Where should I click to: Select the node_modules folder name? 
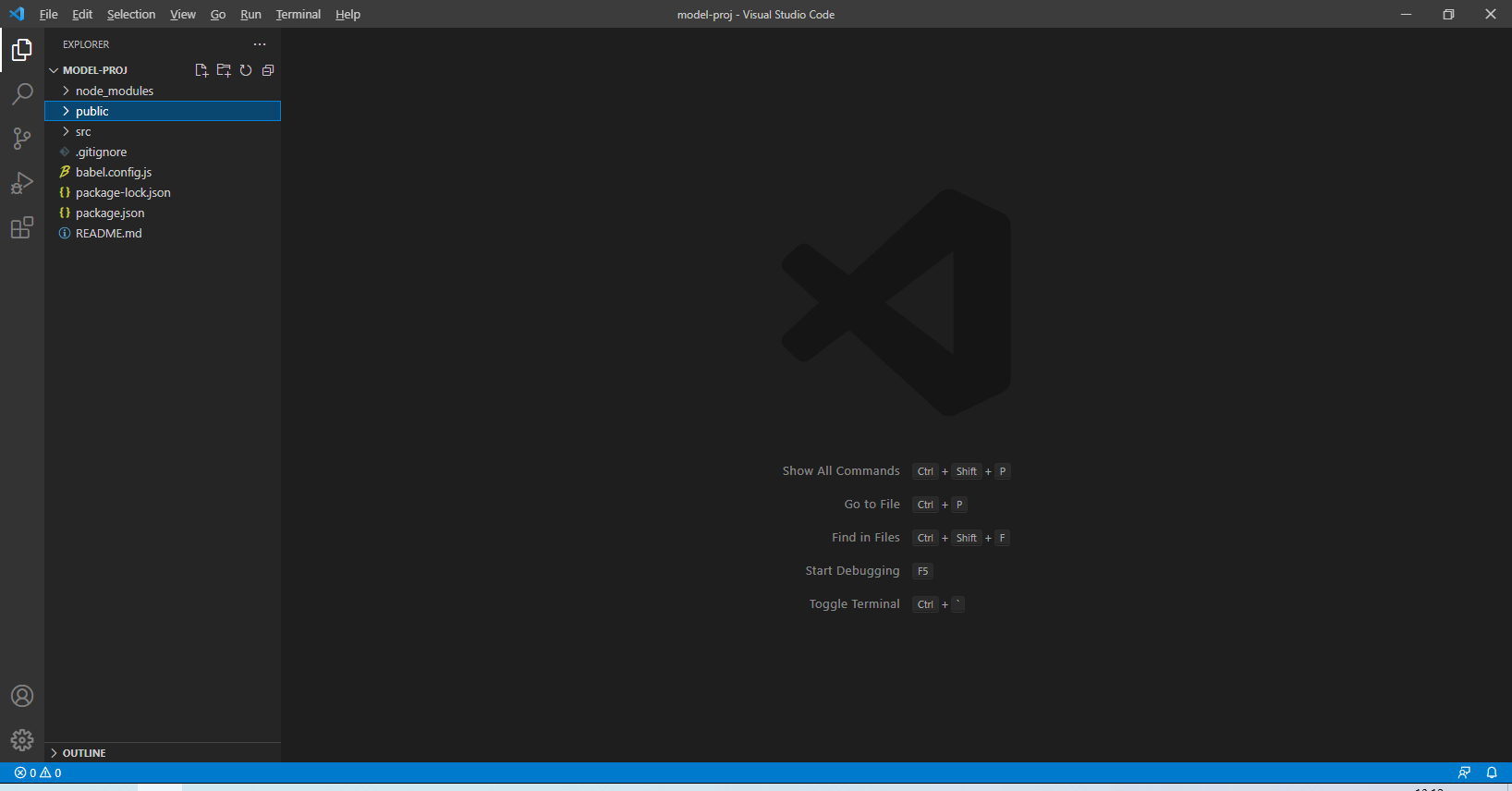[115, 91]
